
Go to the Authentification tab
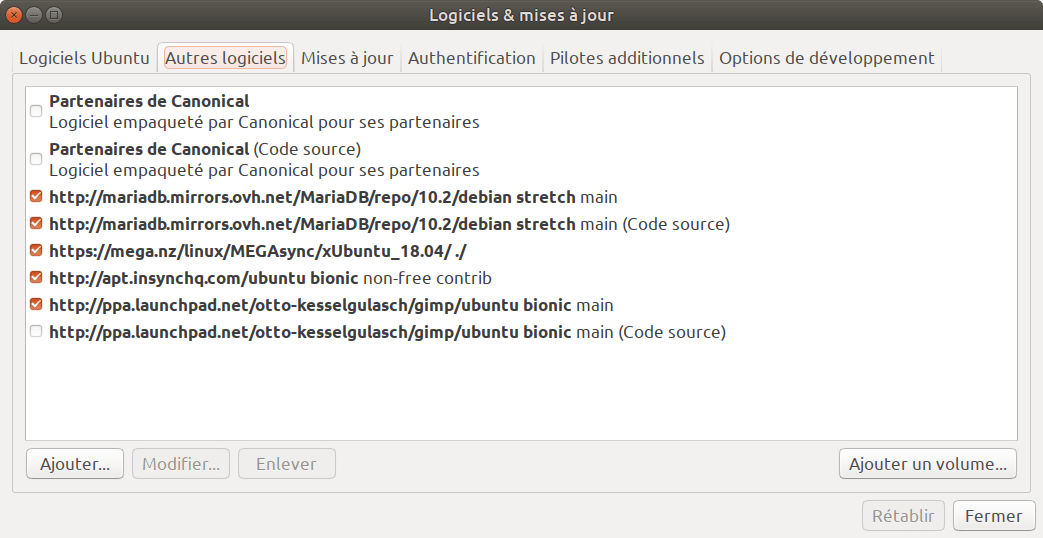(x=472, y=58)
